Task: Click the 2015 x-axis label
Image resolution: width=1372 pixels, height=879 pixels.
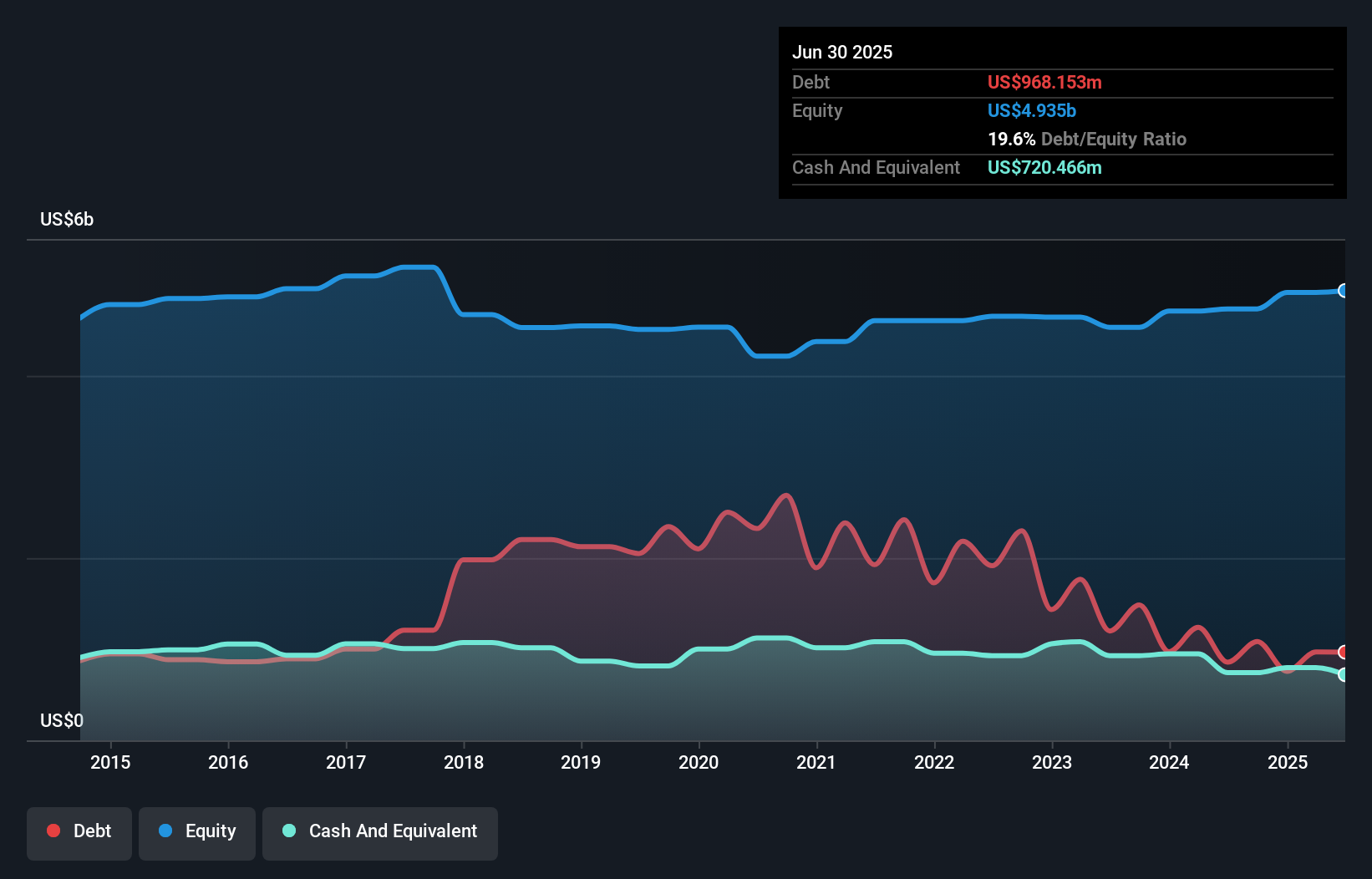Action: tap(110, 762)
